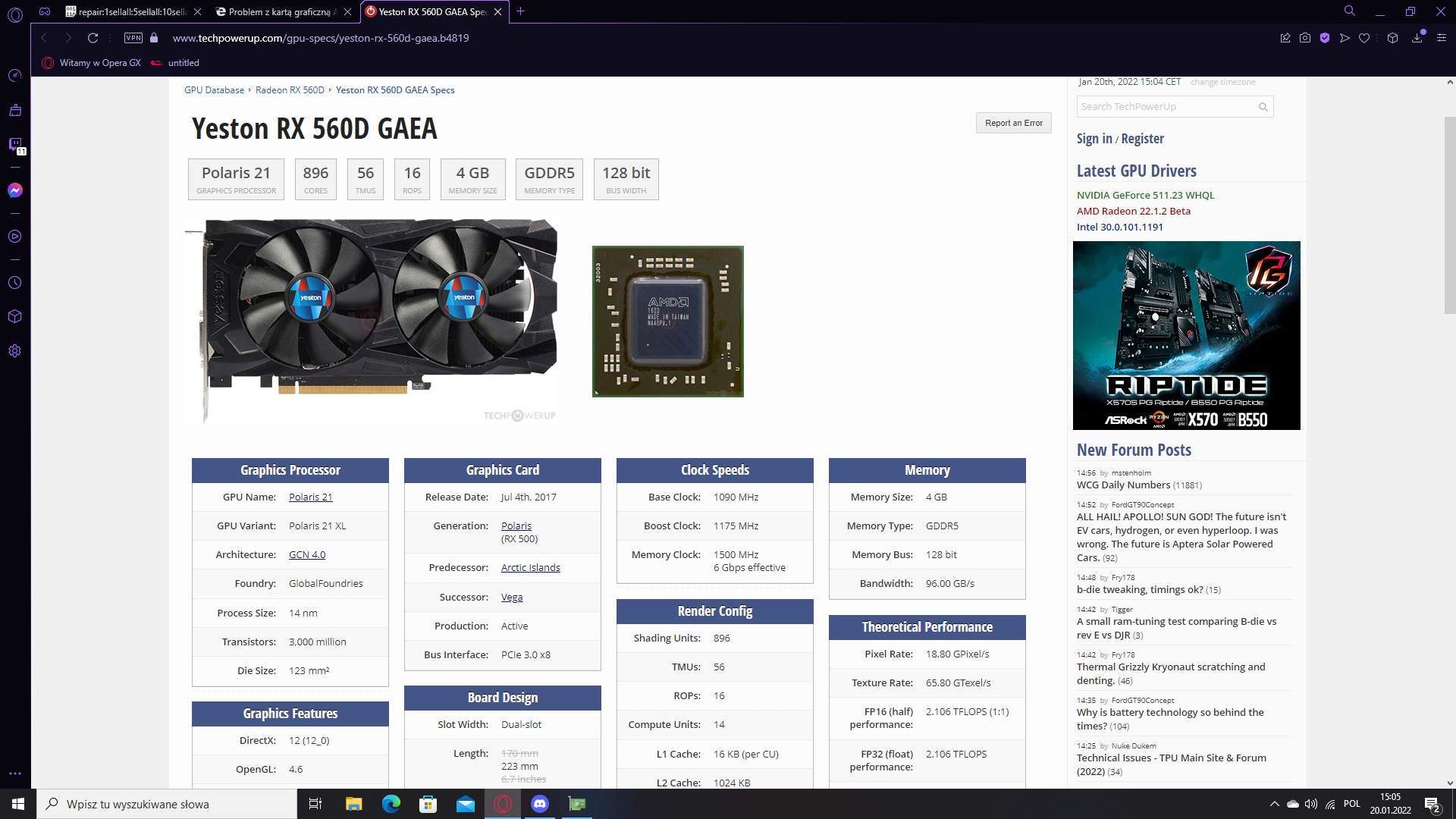Open the Flow send icon
The height and width of the screenshot is (819, 1456).
[1345, 38]
